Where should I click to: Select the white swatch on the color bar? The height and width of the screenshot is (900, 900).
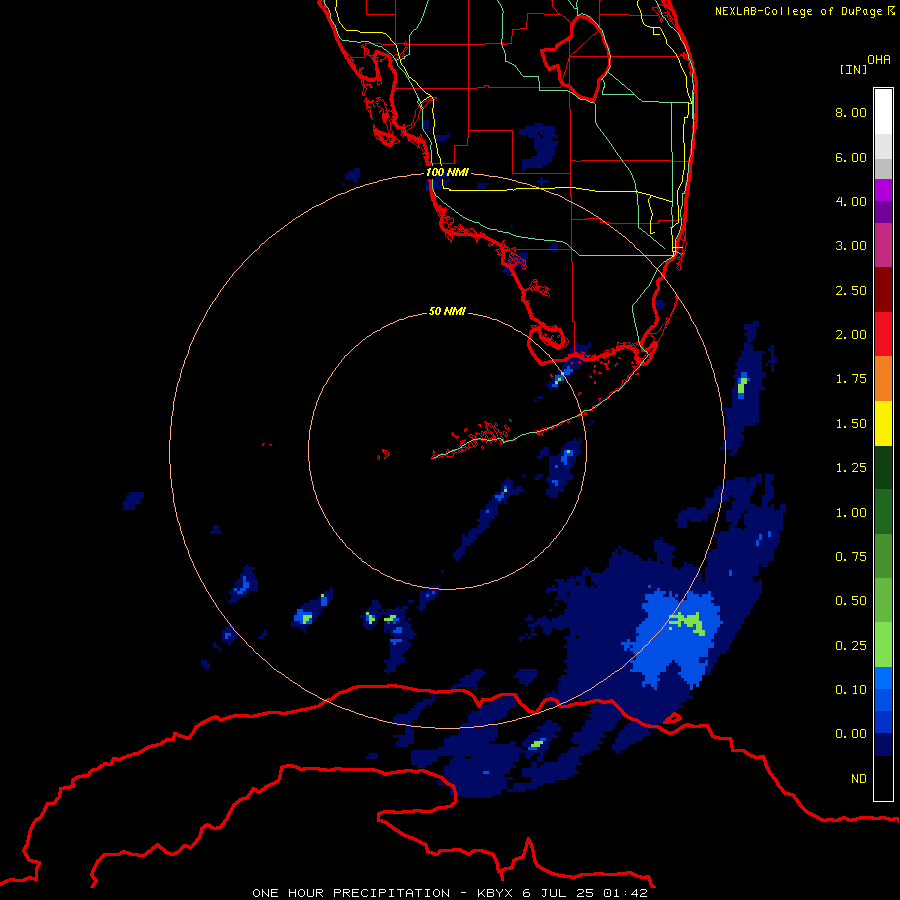pyautogui.click(x=883, y=112)
